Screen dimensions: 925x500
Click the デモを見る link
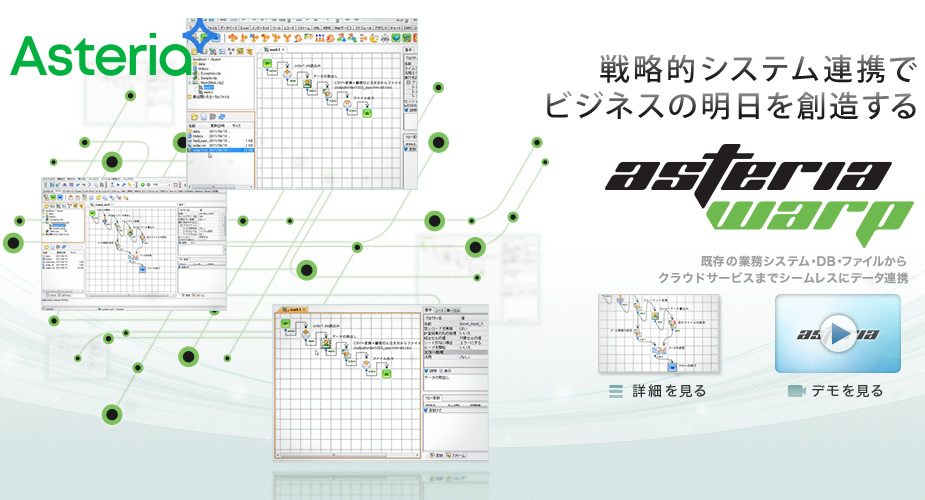(846, 391)
